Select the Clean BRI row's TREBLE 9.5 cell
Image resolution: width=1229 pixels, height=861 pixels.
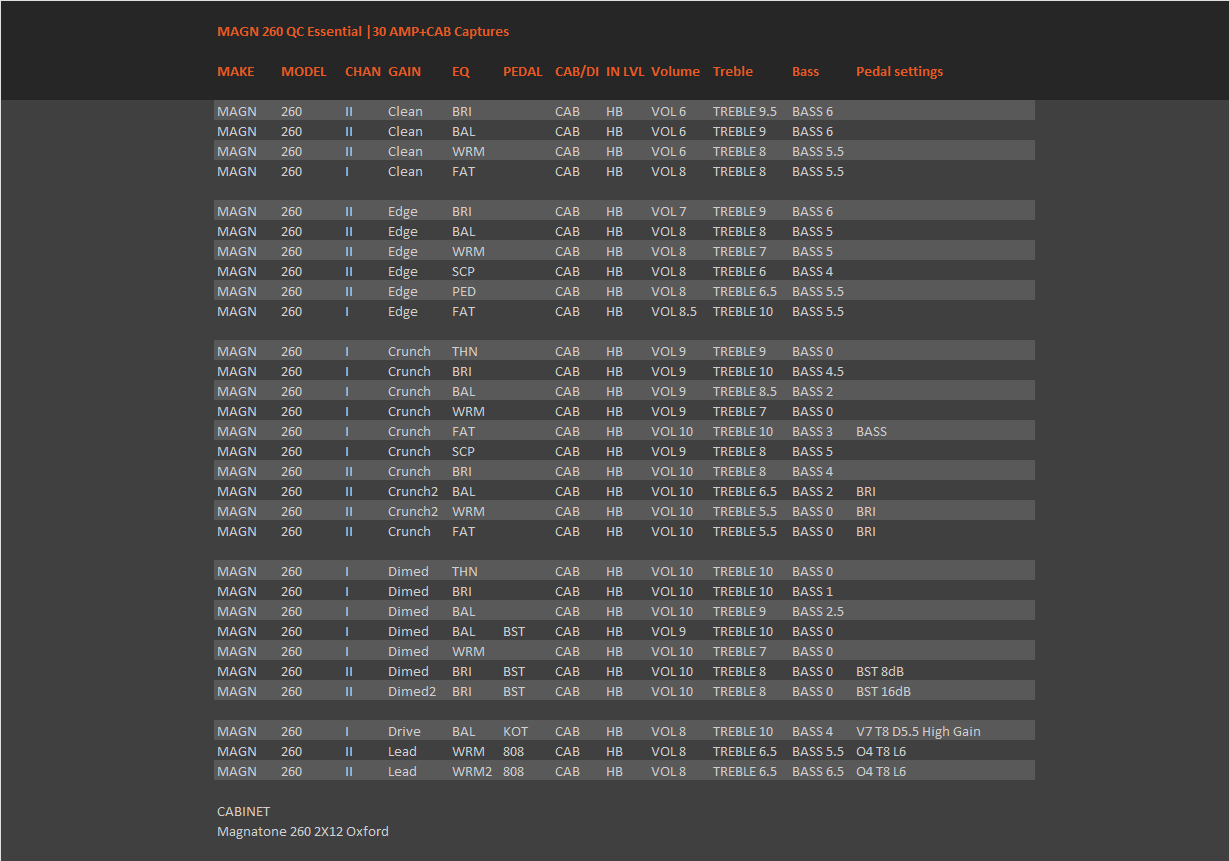click(x=745, y=112)
